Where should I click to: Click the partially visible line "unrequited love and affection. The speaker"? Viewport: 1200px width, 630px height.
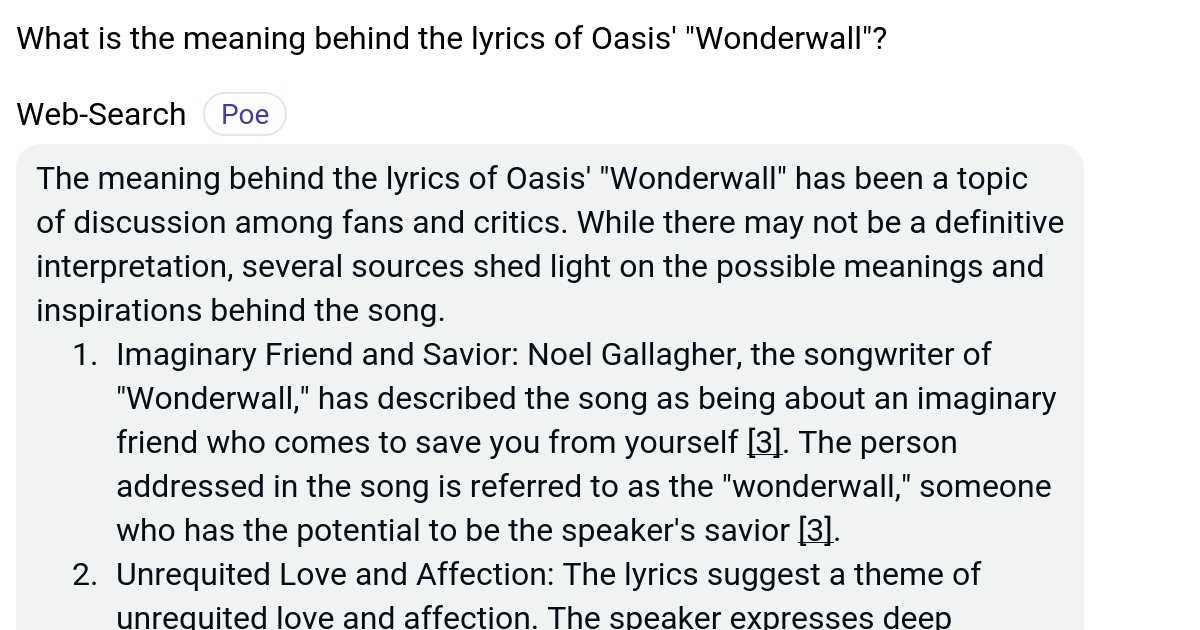click(x=532, y=618)
